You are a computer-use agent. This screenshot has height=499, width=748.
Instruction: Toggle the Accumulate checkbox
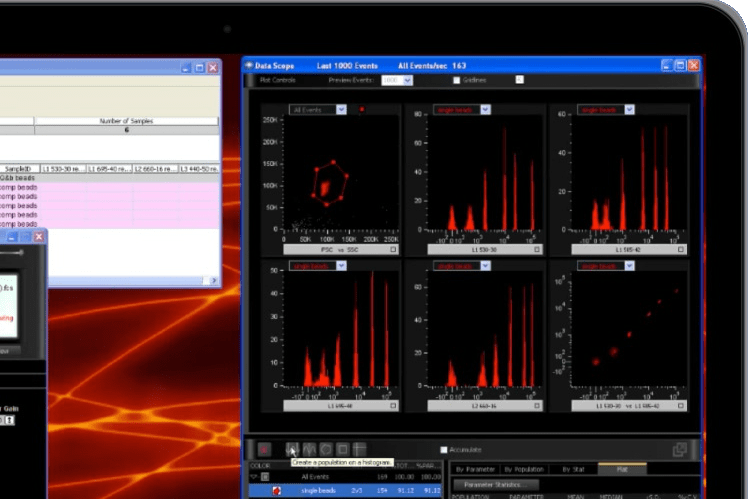444,450
